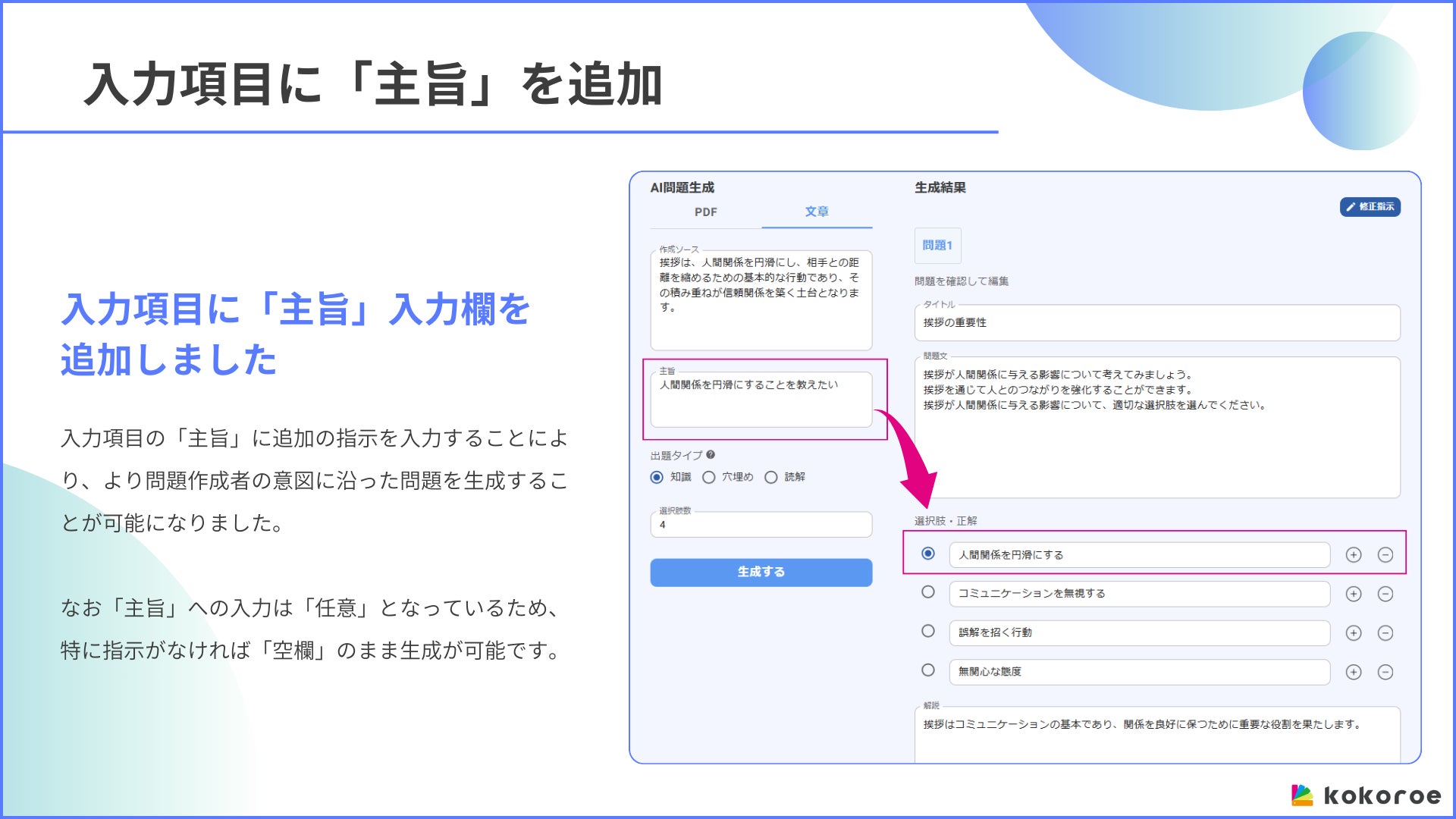Click minus icon beside 誤解を招く行動 option
Screen dimensions: 1456x819
click(1385, 633)
